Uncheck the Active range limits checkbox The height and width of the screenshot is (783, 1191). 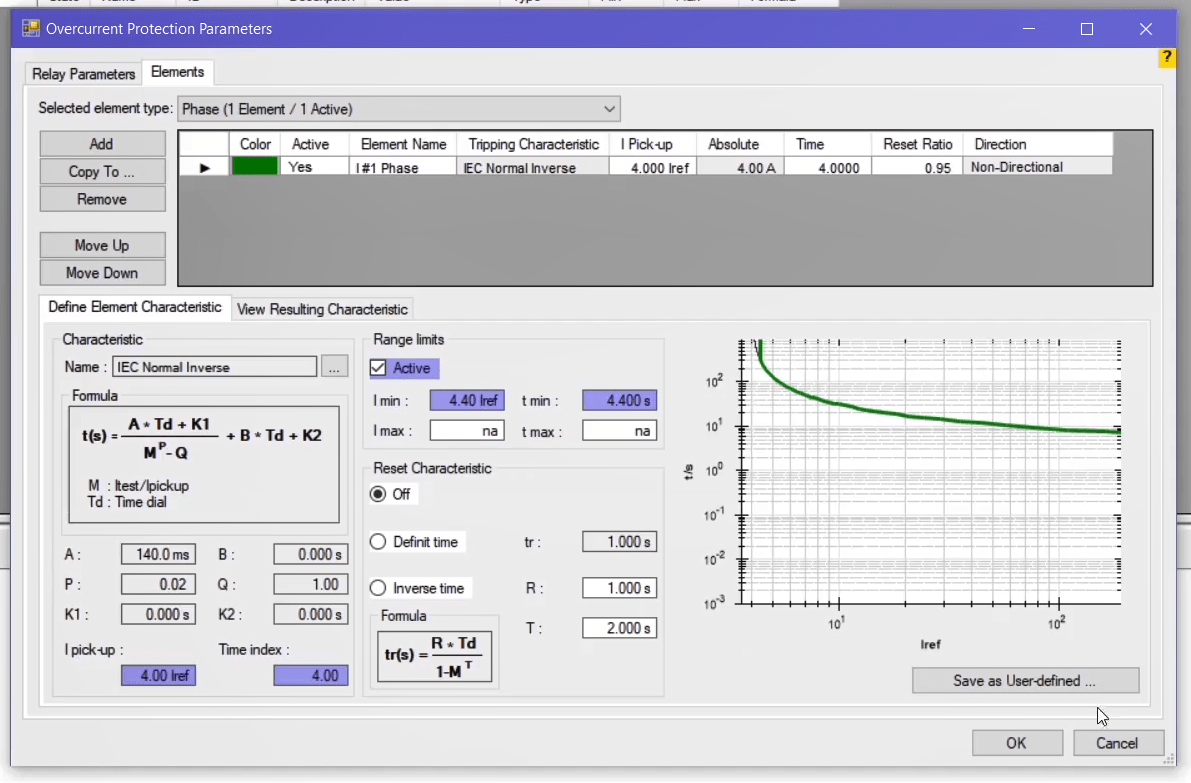(378, 368)
